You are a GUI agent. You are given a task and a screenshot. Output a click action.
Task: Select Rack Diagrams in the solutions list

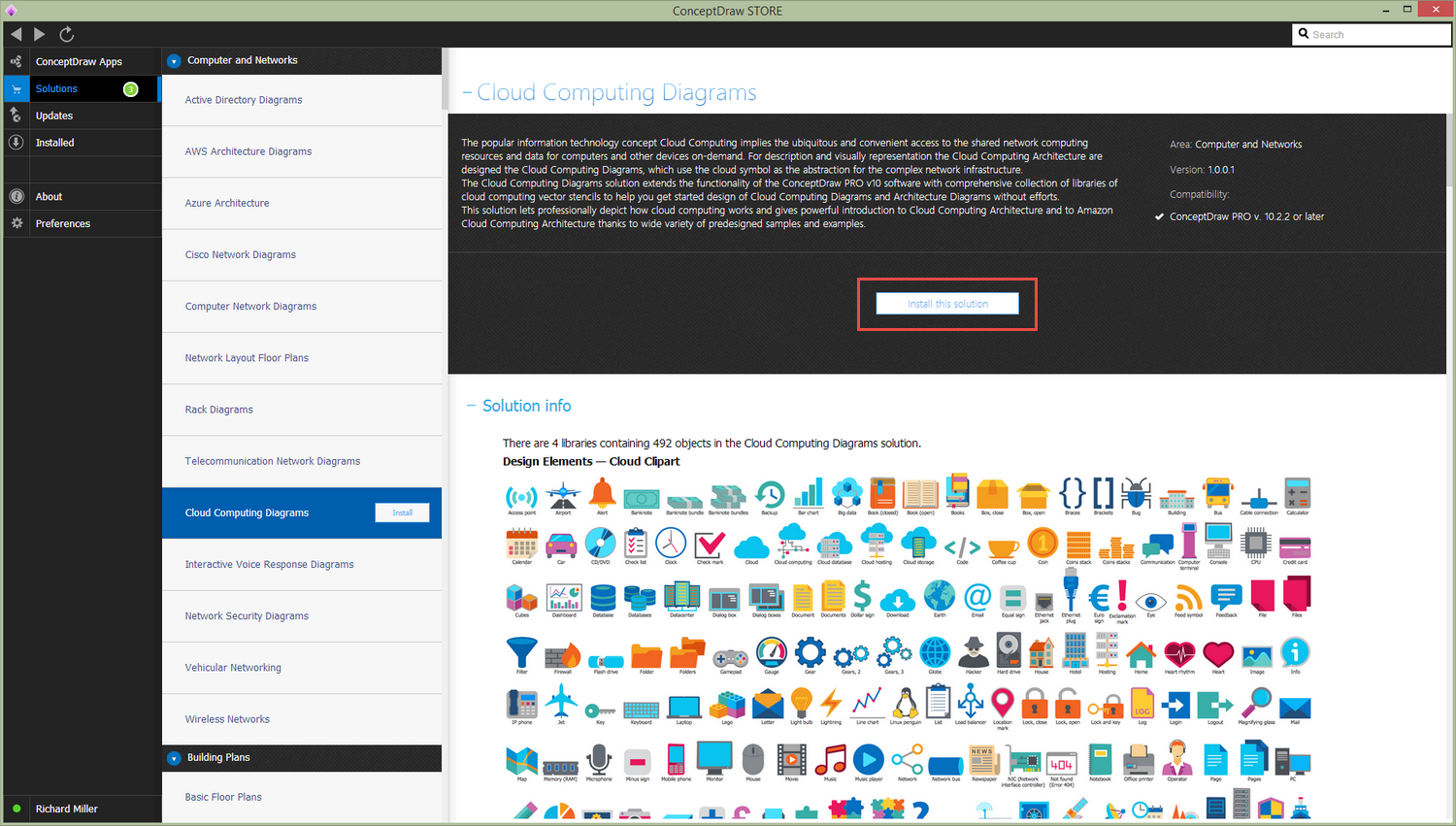pyautogui.click(x=302, y=410)
